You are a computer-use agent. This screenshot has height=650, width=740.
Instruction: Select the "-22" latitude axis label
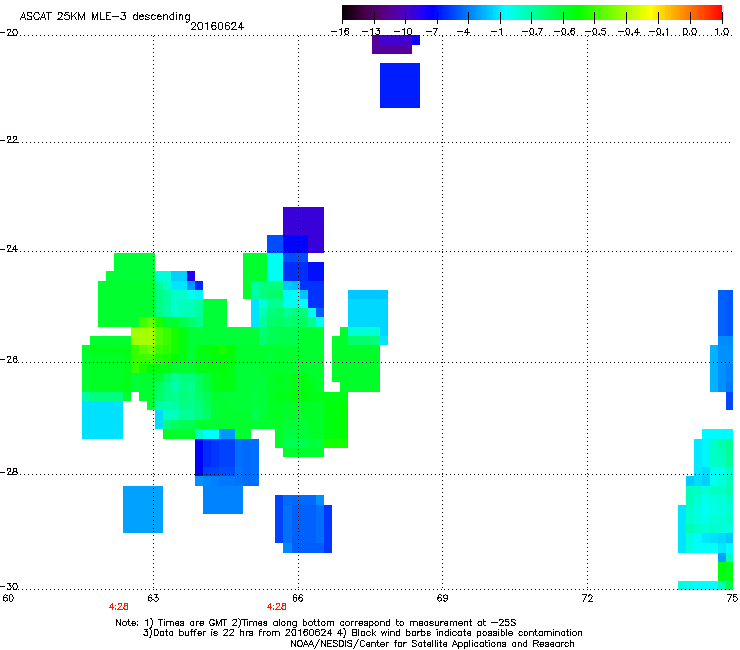pos(9,140)
